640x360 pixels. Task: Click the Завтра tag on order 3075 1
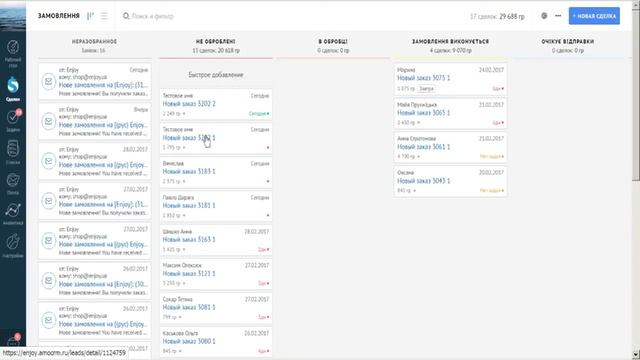(x=427, y=89)
